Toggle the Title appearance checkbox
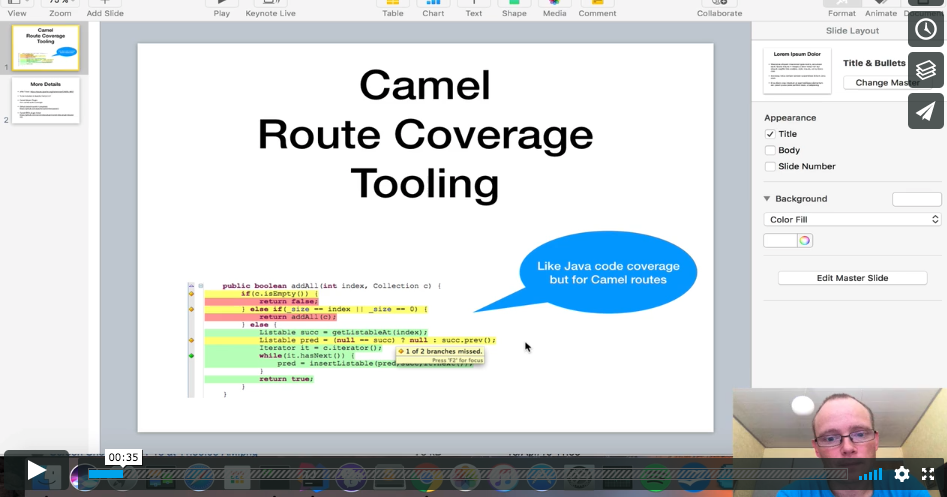Viewport: 947px width, 497px height. click(x=770, y=134)
